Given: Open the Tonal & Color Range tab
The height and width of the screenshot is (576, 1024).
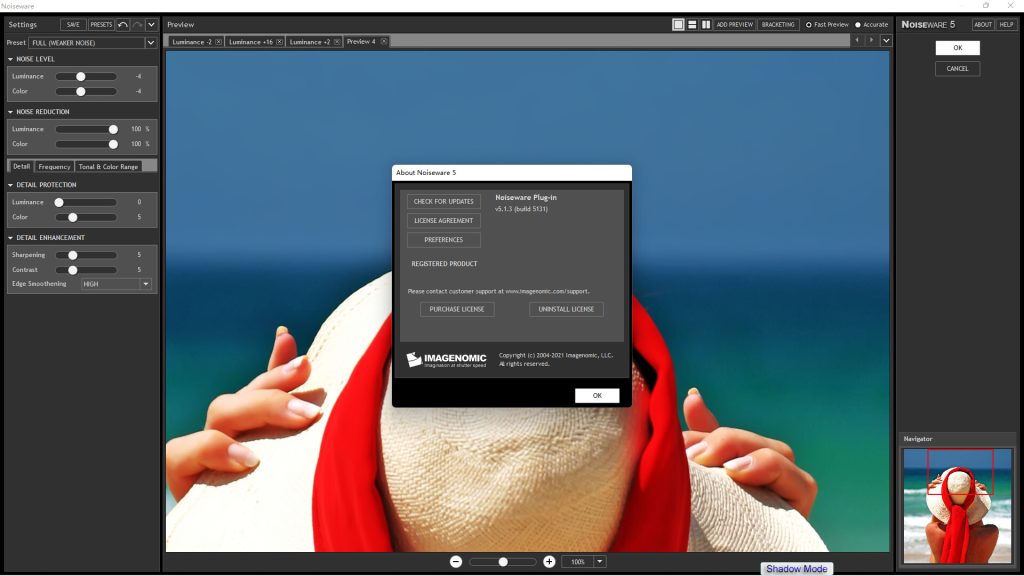Looking at the screenshot, I should pyautogui.click(x=108, y=167).
